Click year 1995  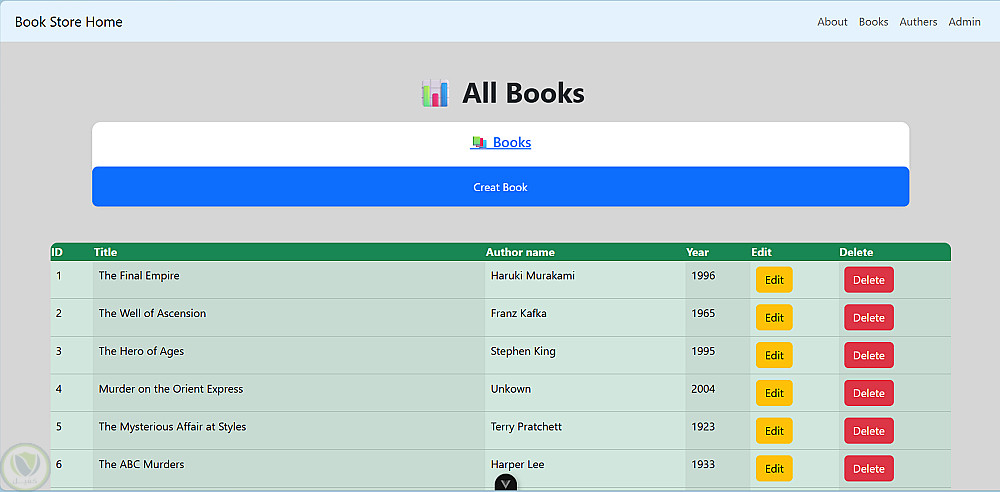(x=703, y=351)
